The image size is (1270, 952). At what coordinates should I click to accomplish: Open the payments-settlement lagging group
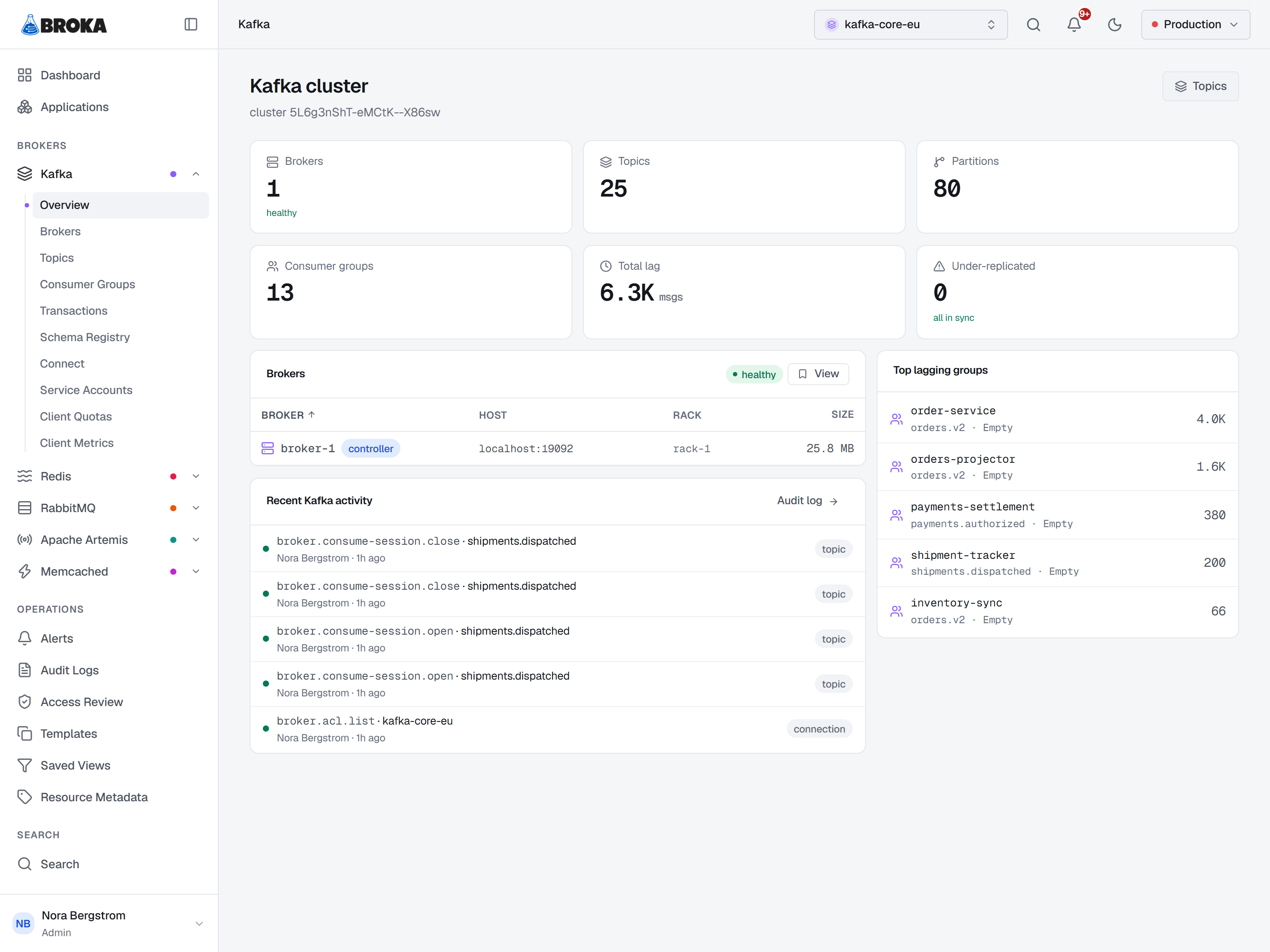tap(1057, 515)
